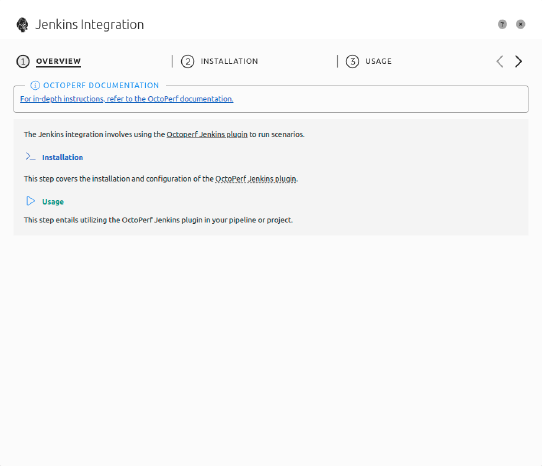The width and height of the screenshot is (542, 466).
Task: Click the OCTOPERF DOCUMENTATION section title
Action: coord(101,85)
